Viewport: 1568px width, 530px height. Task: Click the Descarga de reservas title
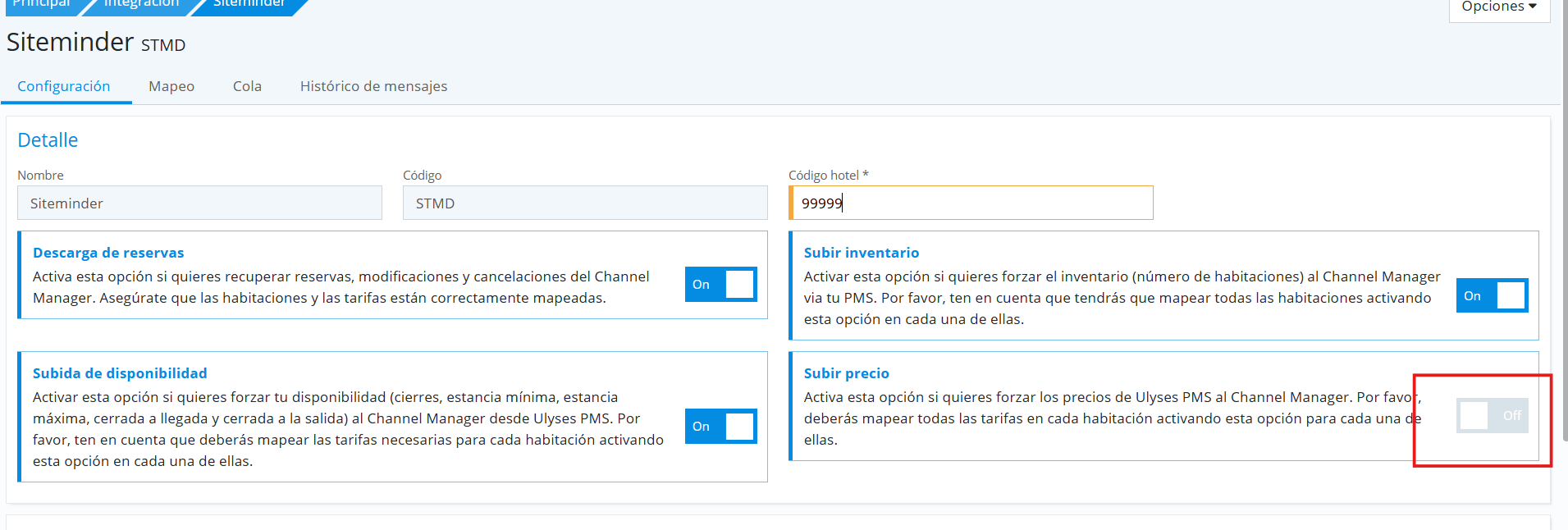tap(108, 253)
